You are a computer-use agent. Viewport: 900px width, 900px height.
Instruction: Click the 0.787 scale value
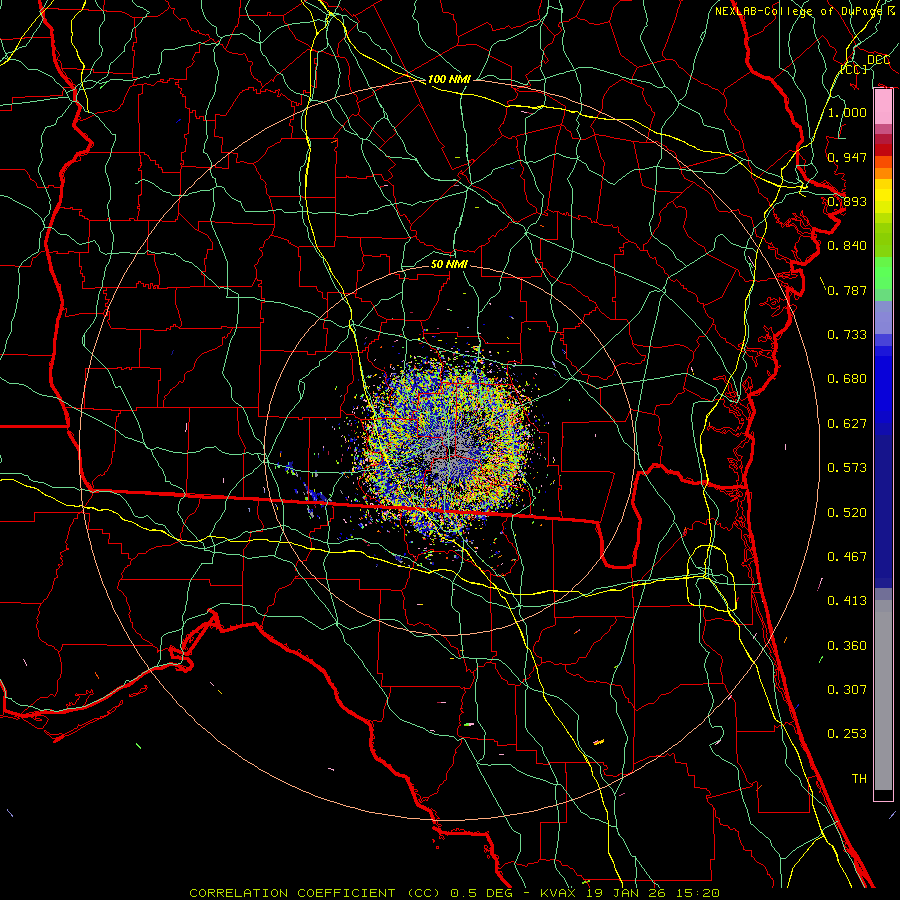(x=847, y=290)
